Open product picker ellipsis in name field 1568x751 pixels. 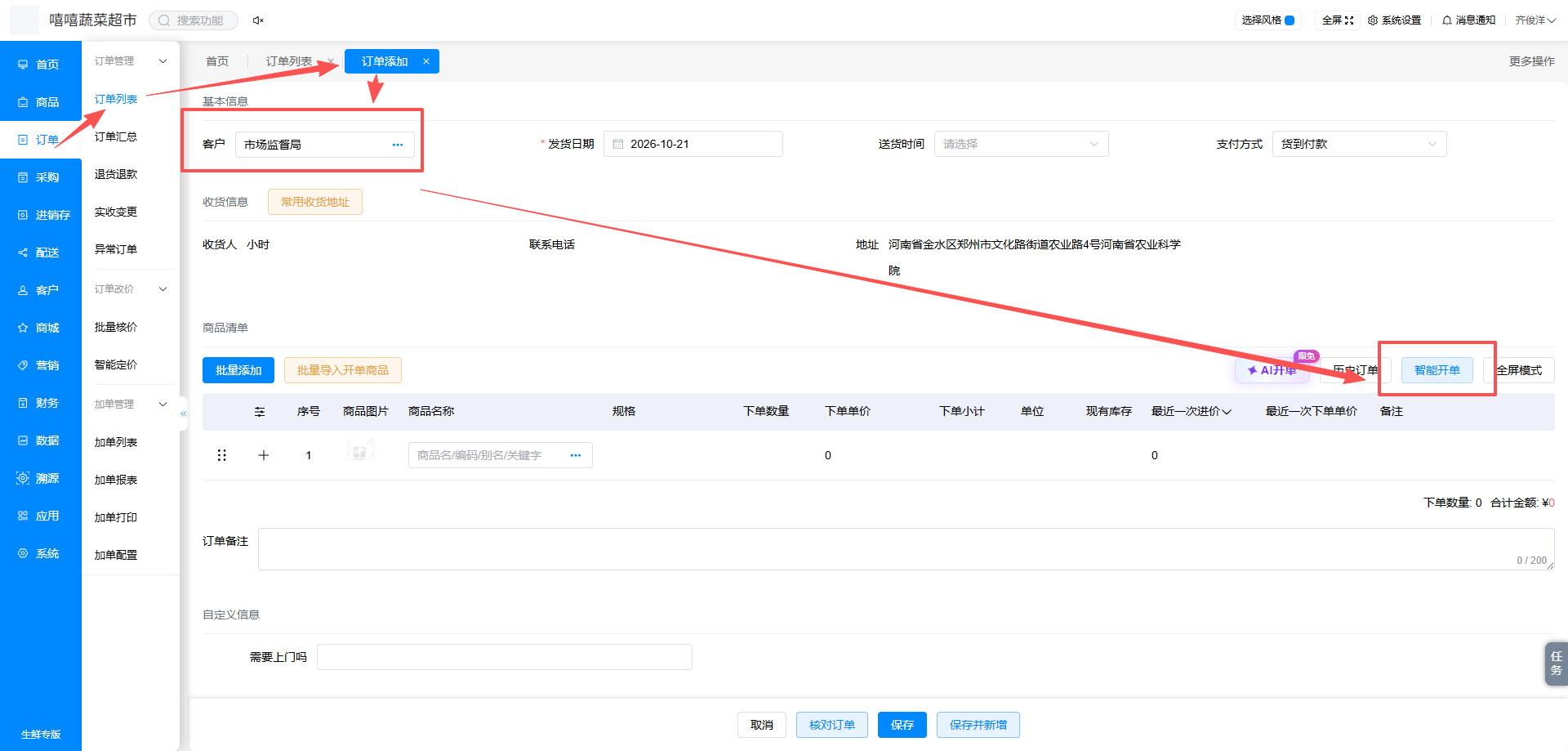point(576,455)
